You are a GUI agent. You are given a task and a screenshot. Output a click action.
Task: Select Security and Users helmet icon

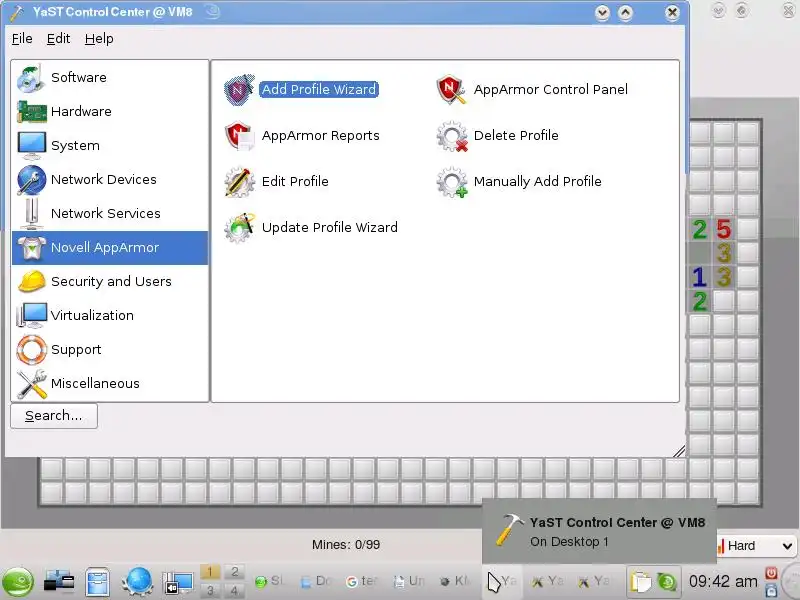coord(32,282)
